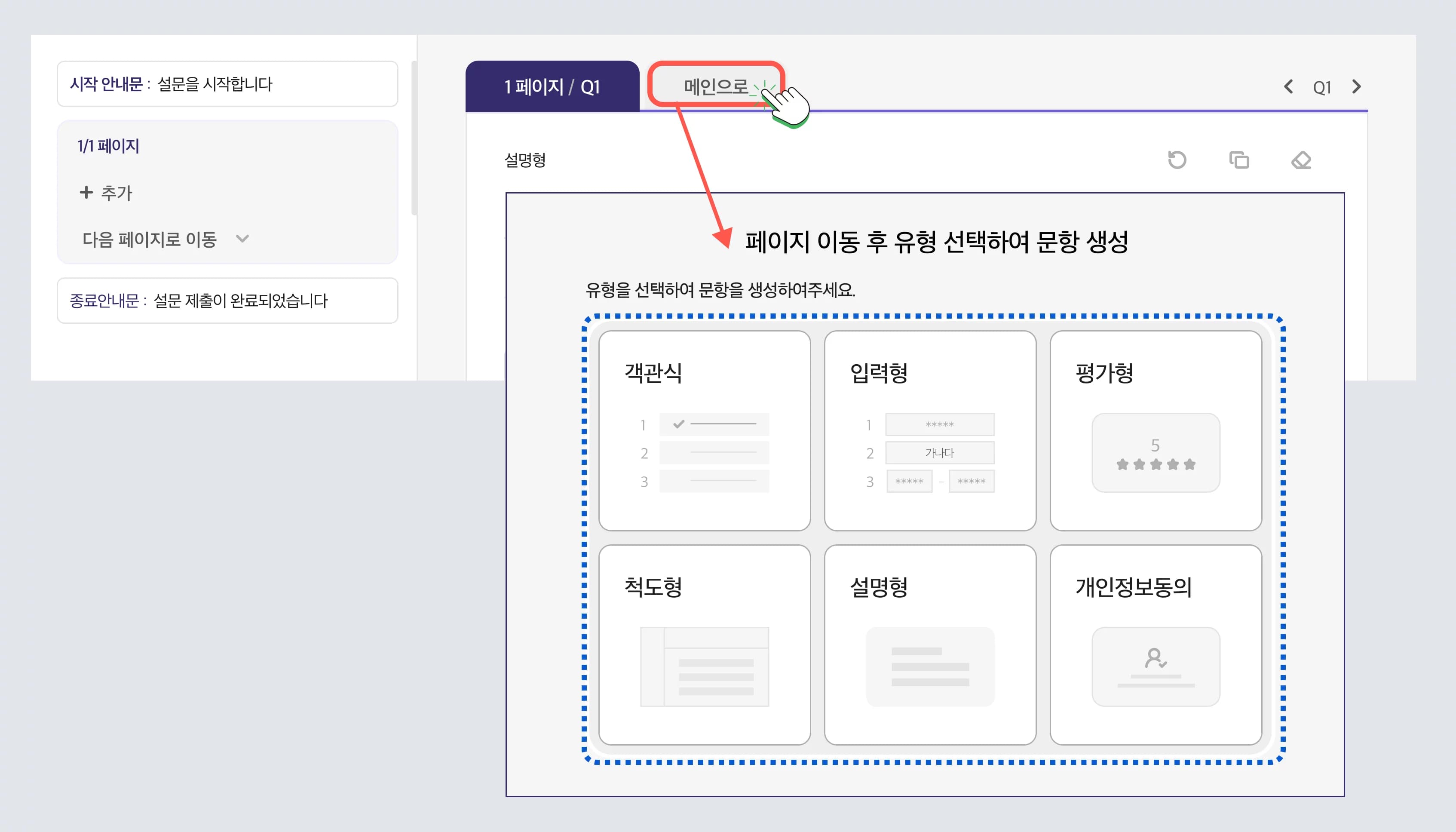Click the plus icon next to 추가
This screenshot has width=1456, height=832.
pos(86,193)
